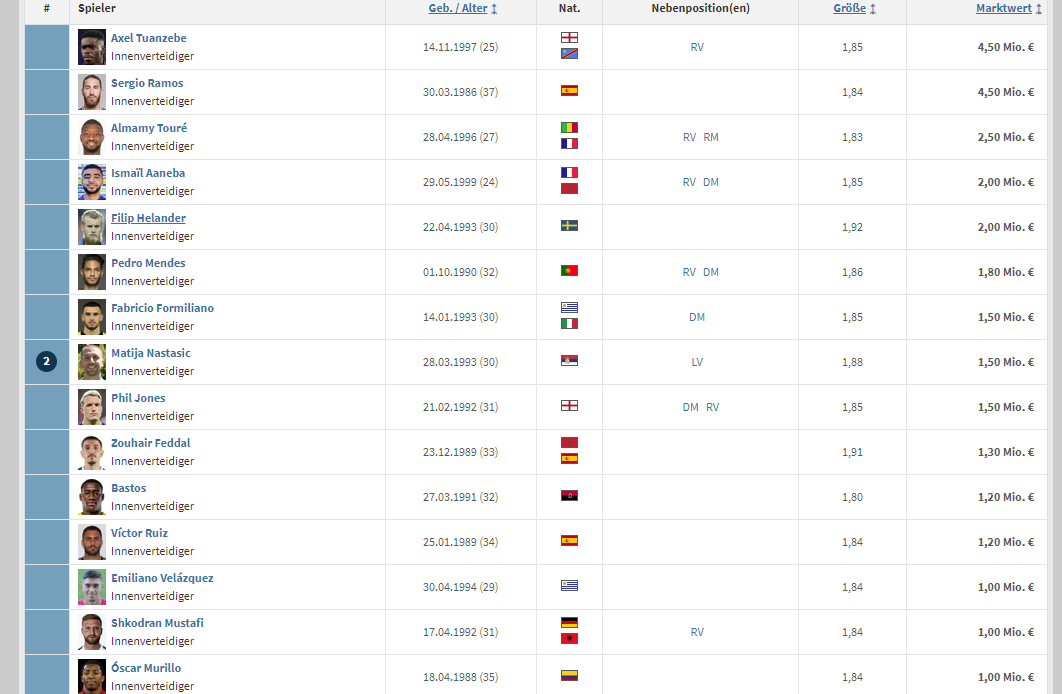The width and height of the screenshot is (1062, 694).
Task: Click Portugal flag icon for Pedro Mendes
Action: coord(569,271)
